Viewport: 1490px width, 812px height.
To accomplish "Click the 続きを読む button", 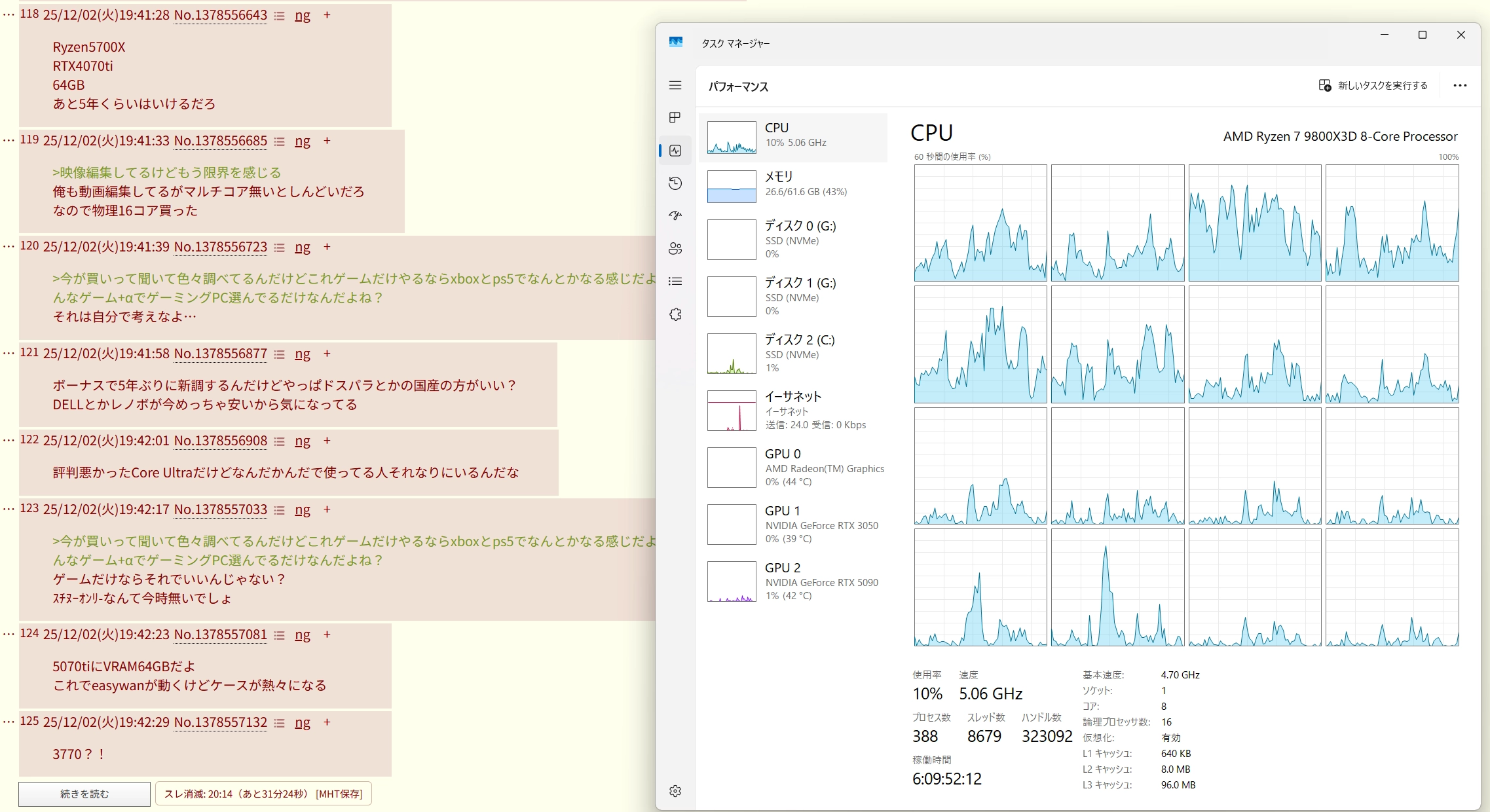I will (x=84, y=794).
